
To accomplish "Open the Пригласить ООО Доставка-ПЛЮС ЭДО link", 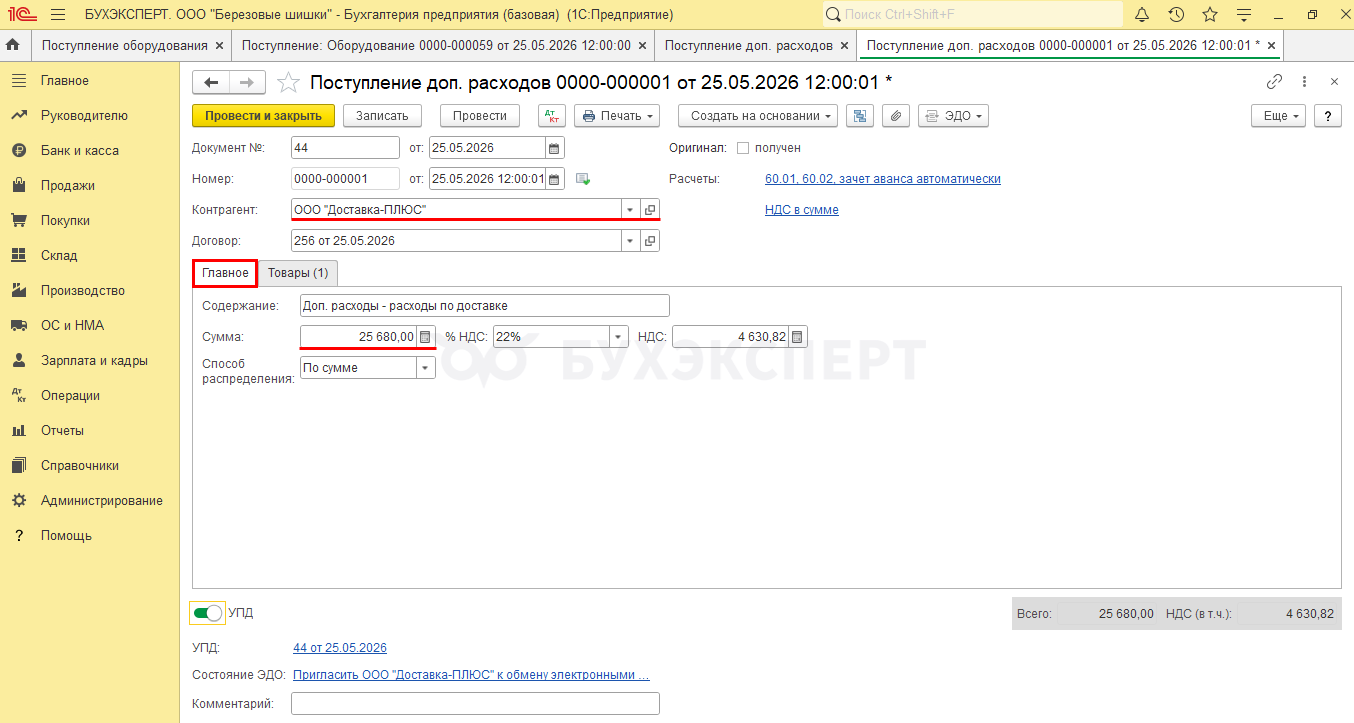I will 471,675.
